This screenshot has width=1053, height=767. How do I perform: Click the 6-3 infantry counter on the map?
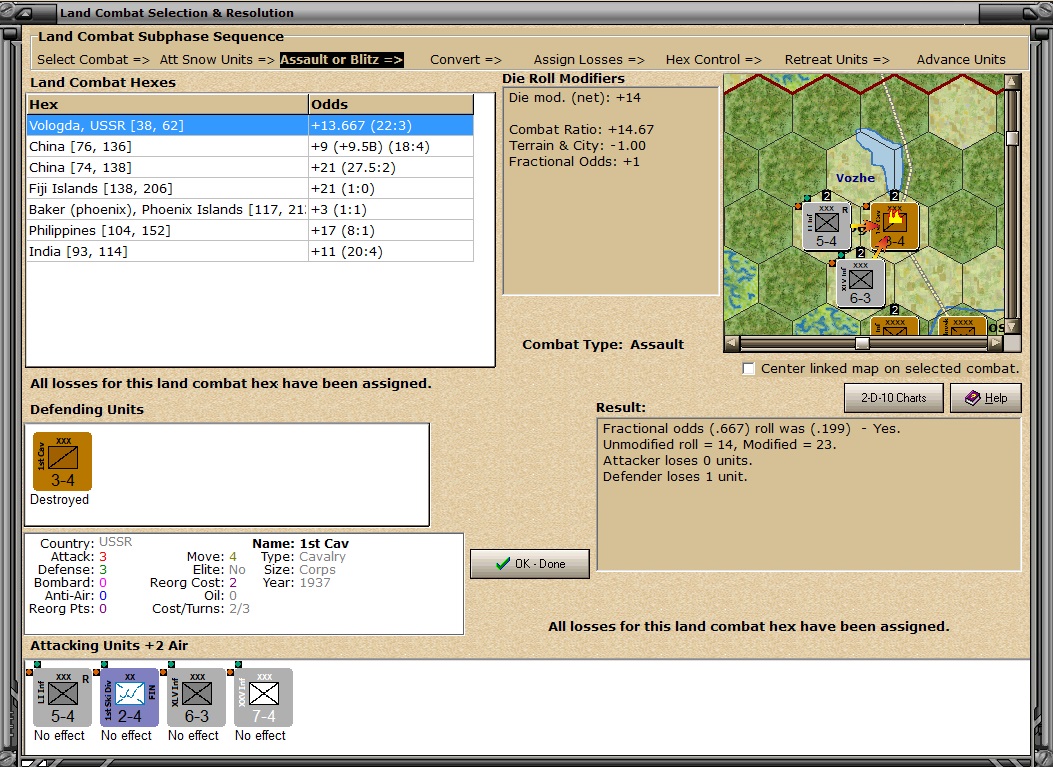click(860, 283)
